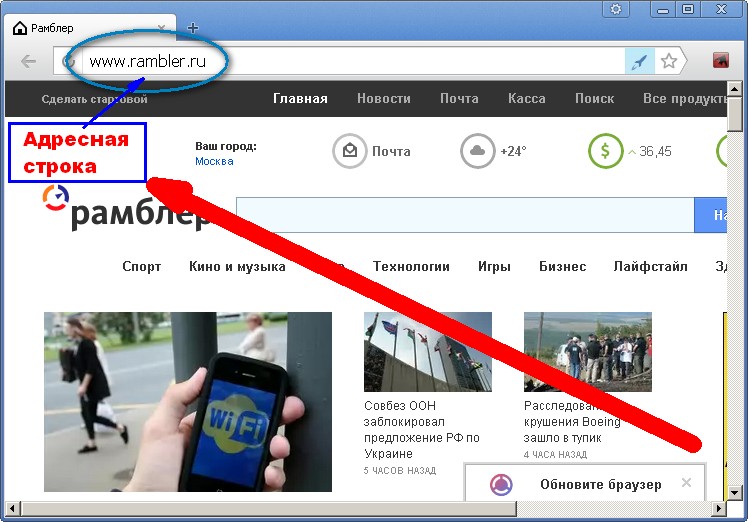Screen dimensions: 748x522
Task: Click the Рамблер logo
Action: (x=130, y=211)
